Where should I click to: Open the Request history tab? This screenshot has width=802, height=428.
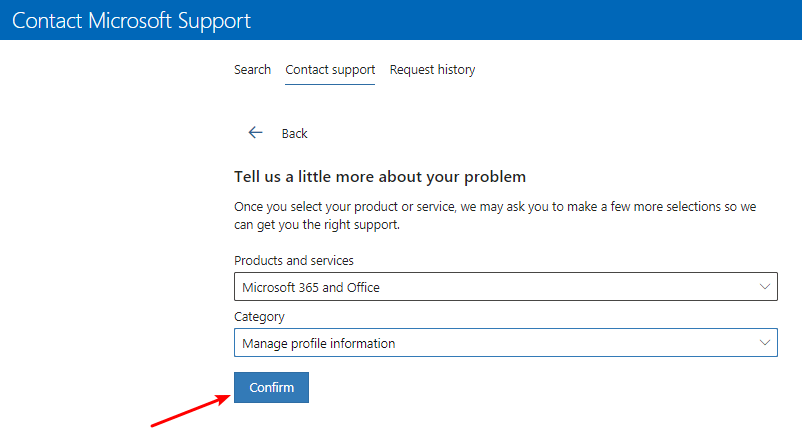[x=432, y=70]
